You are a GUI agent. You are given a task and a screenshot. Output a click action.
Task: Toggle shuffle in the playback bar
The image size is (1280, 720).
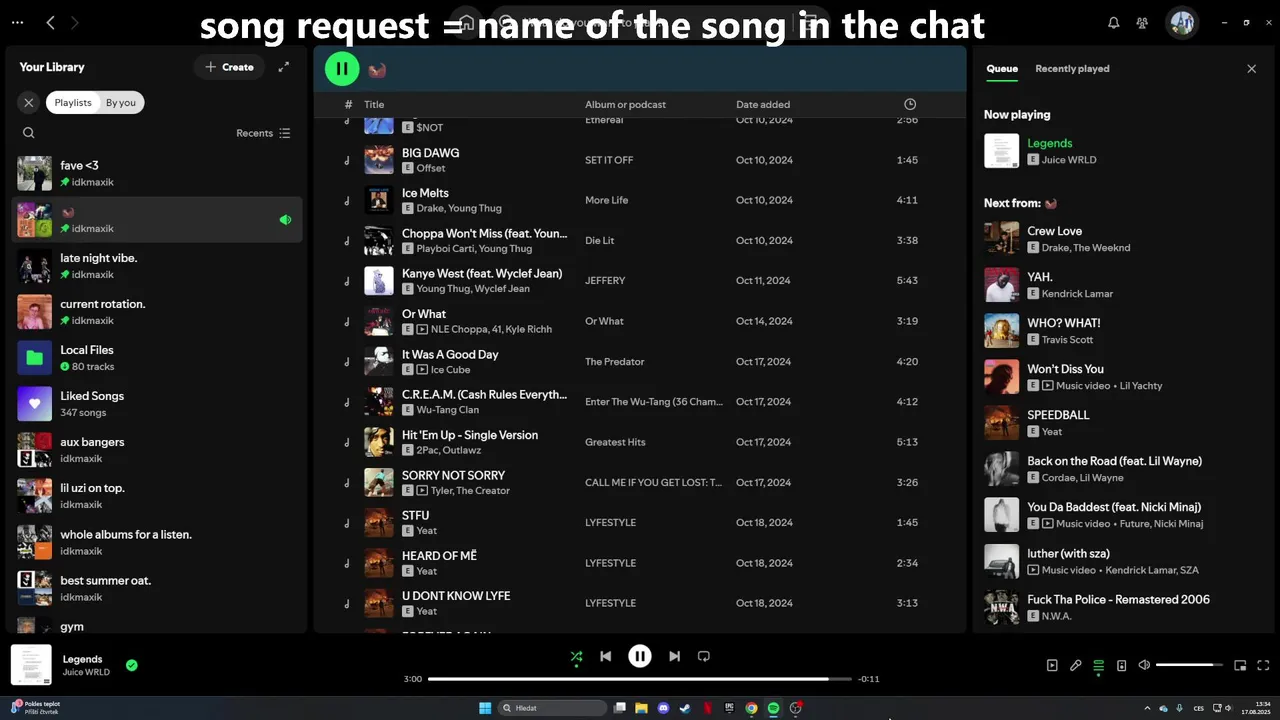pos(576,656)
